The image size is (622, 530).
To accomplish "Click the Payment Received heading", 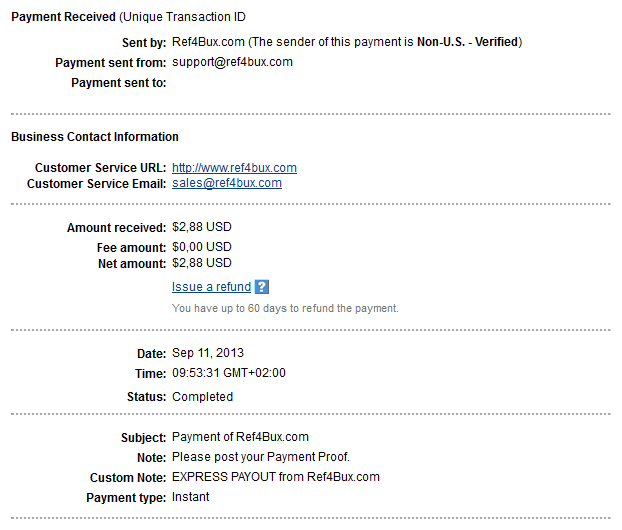I will click(62, 18).
